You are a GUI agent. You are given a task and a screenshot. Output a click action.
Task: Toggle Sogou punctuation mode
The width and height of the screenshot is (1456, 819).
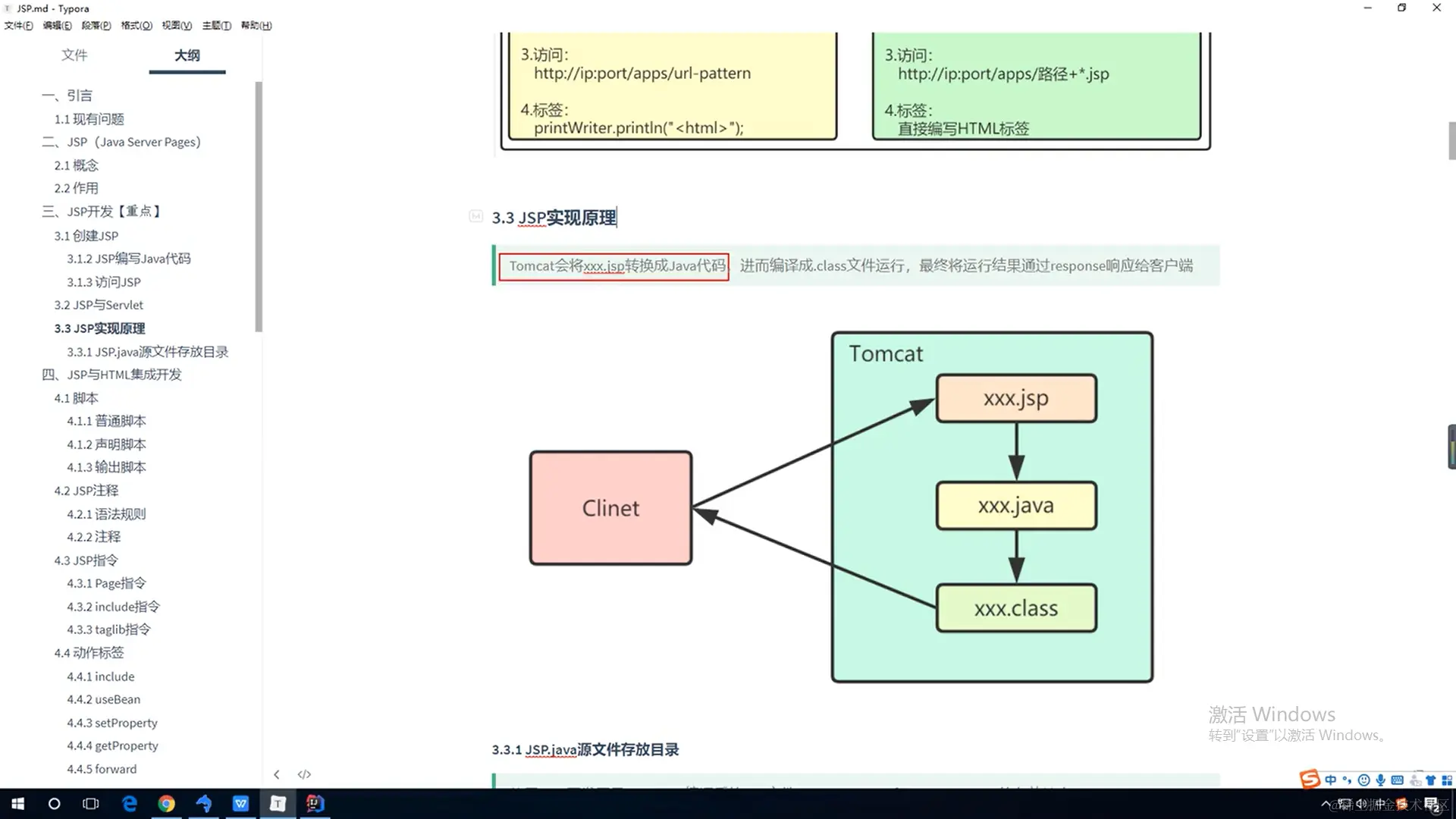click(x=1347, y=780)
